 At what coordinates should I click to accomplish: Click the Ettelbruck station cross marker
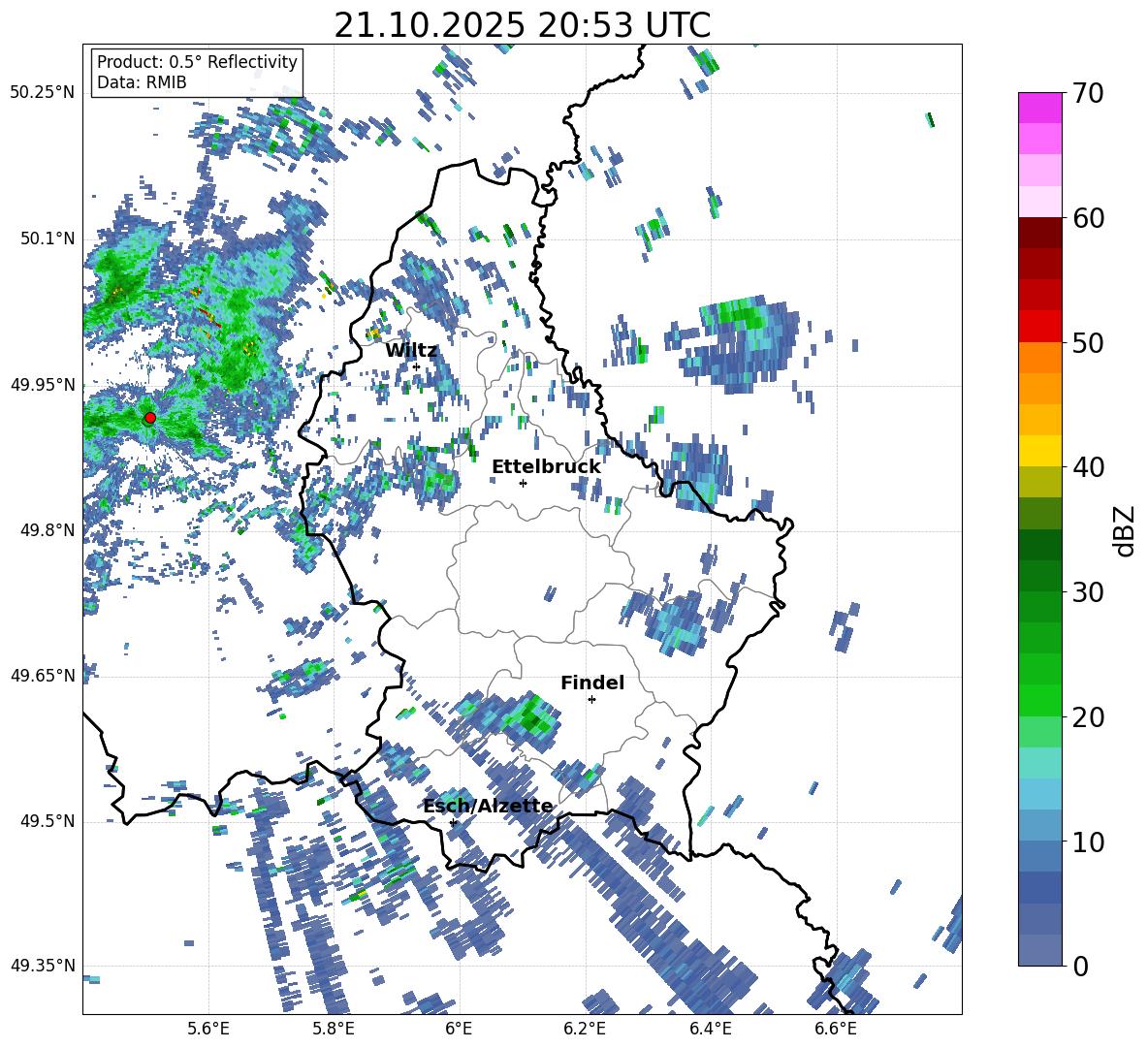pos(523,483)
